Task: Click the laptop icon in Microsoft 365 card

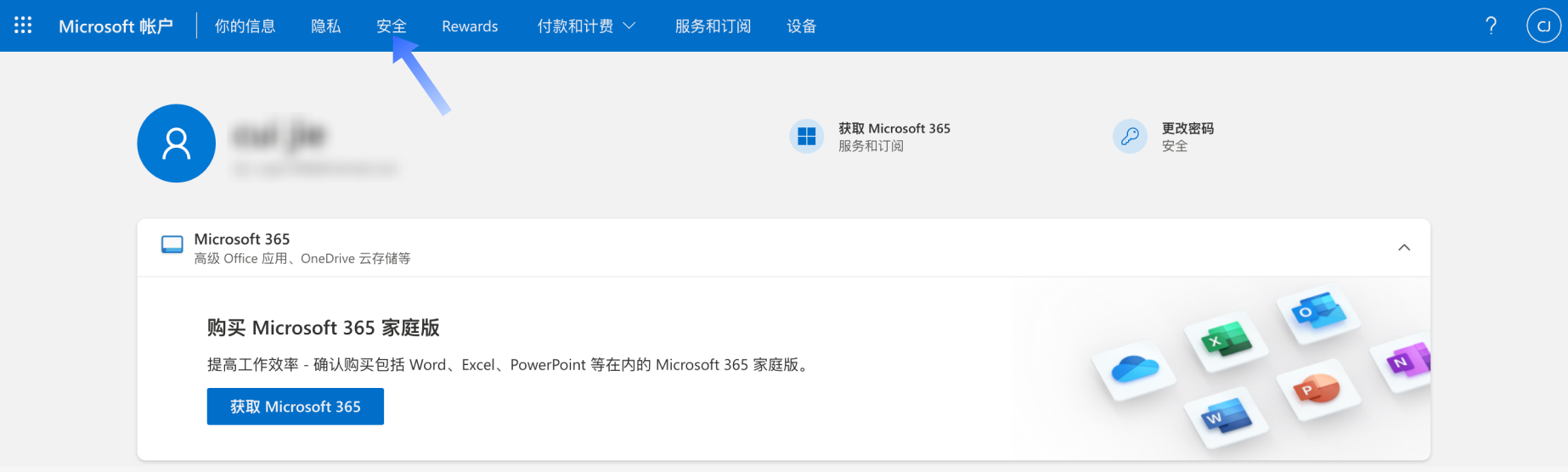Action: tap(172, 245)
